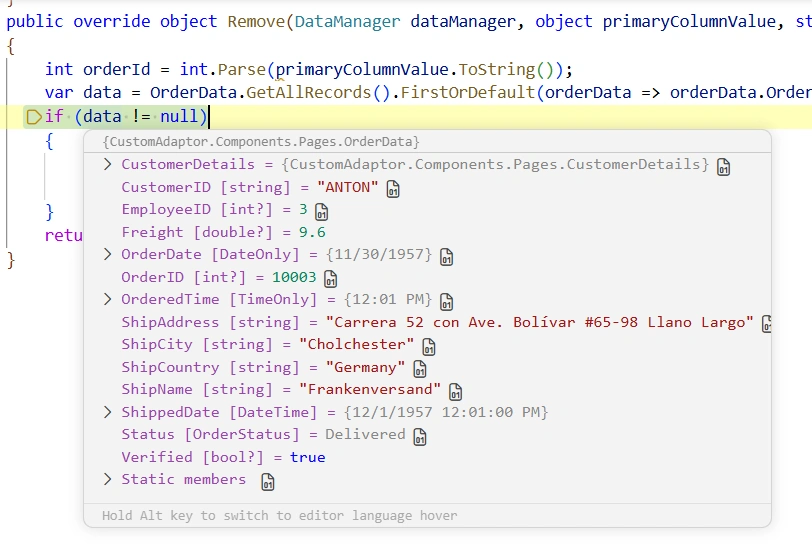Select the ShipCountry [string] property name
The height and width of the screenshot is (550, 812).
click(x=210, y=367)
